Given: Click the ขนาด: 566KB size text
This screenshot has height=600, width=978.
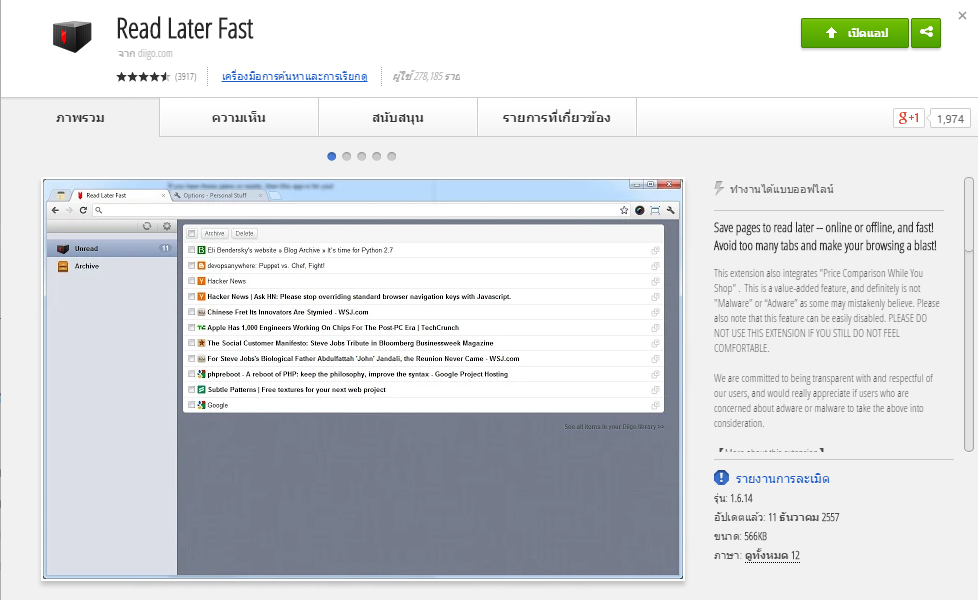Looking at the screenshot, I should (740, 536).
